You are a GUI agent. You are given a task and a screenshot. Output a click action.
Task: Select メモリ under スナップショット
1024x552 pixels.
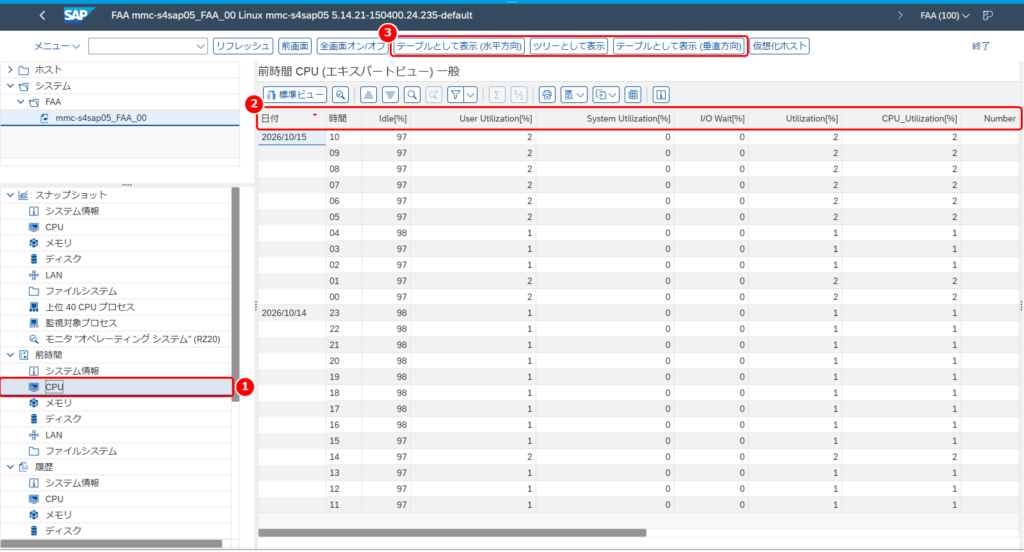(x=58, y=243)
